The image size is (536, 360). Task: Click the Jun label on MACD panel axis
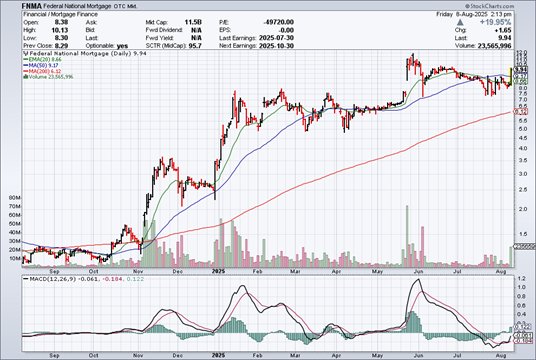pos(418,355)
